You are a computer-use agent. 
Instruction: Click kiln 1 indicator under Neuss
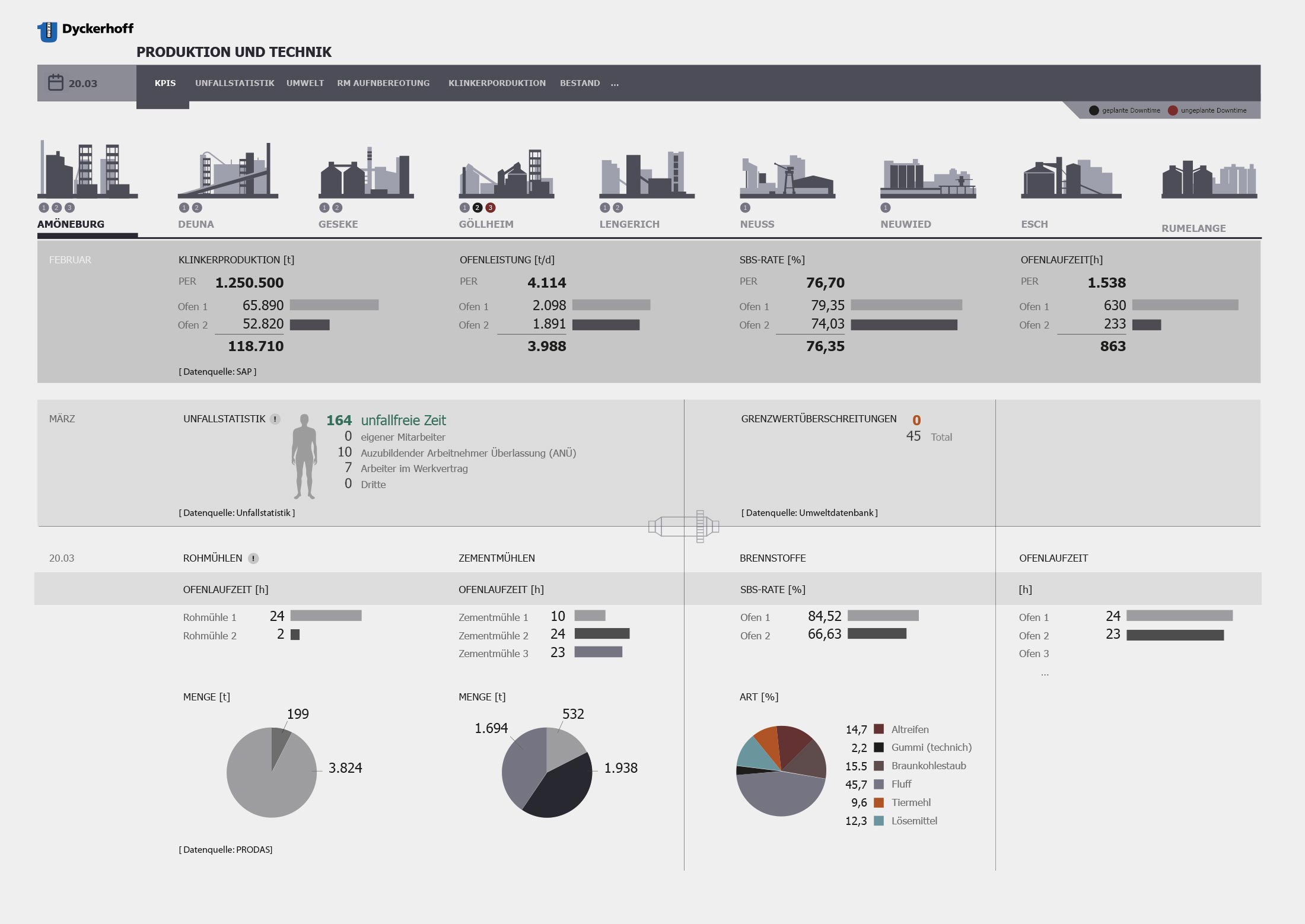(745, 208)
